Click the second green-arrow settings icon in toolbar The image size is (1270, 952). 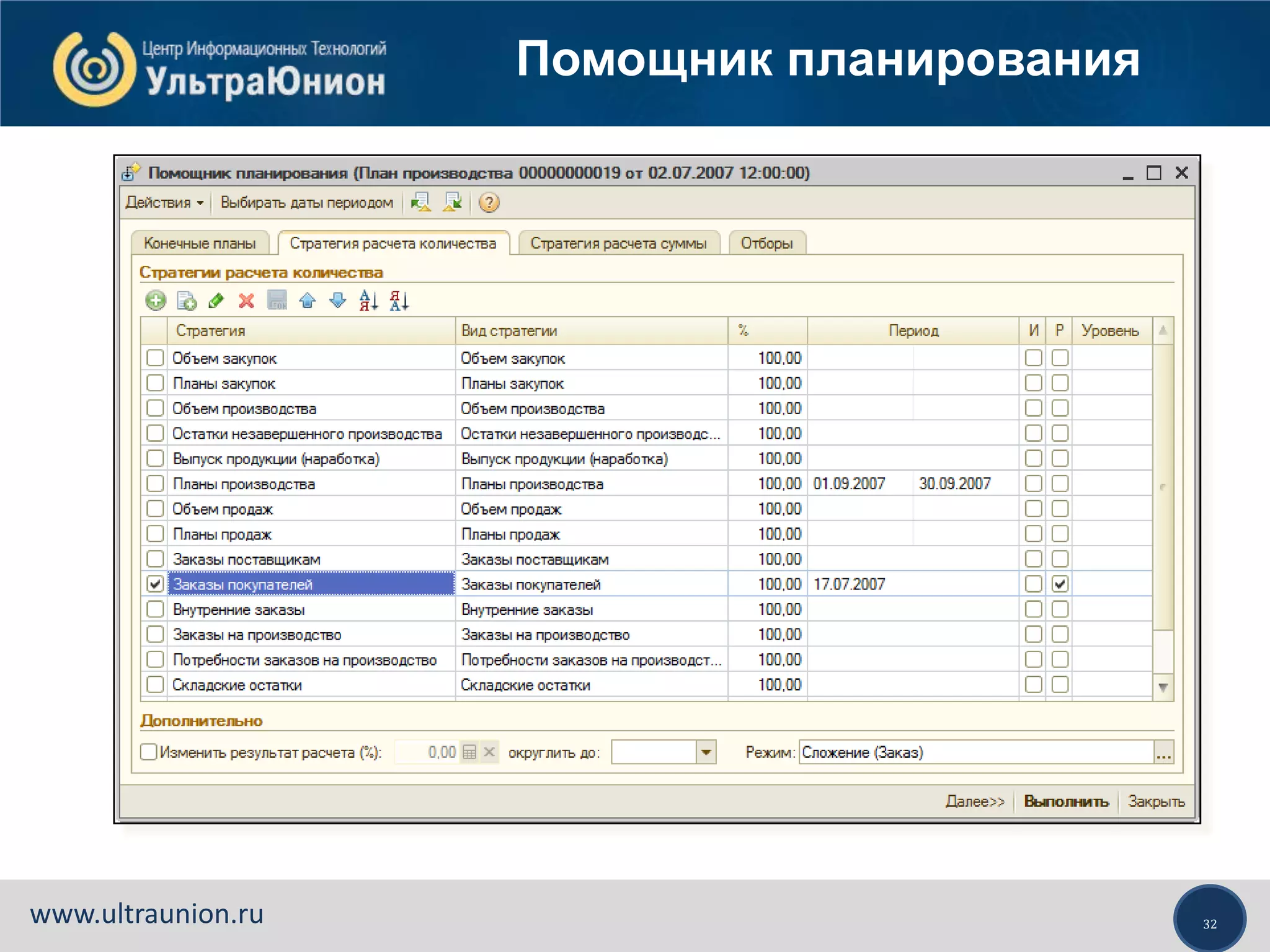(453, 202)
